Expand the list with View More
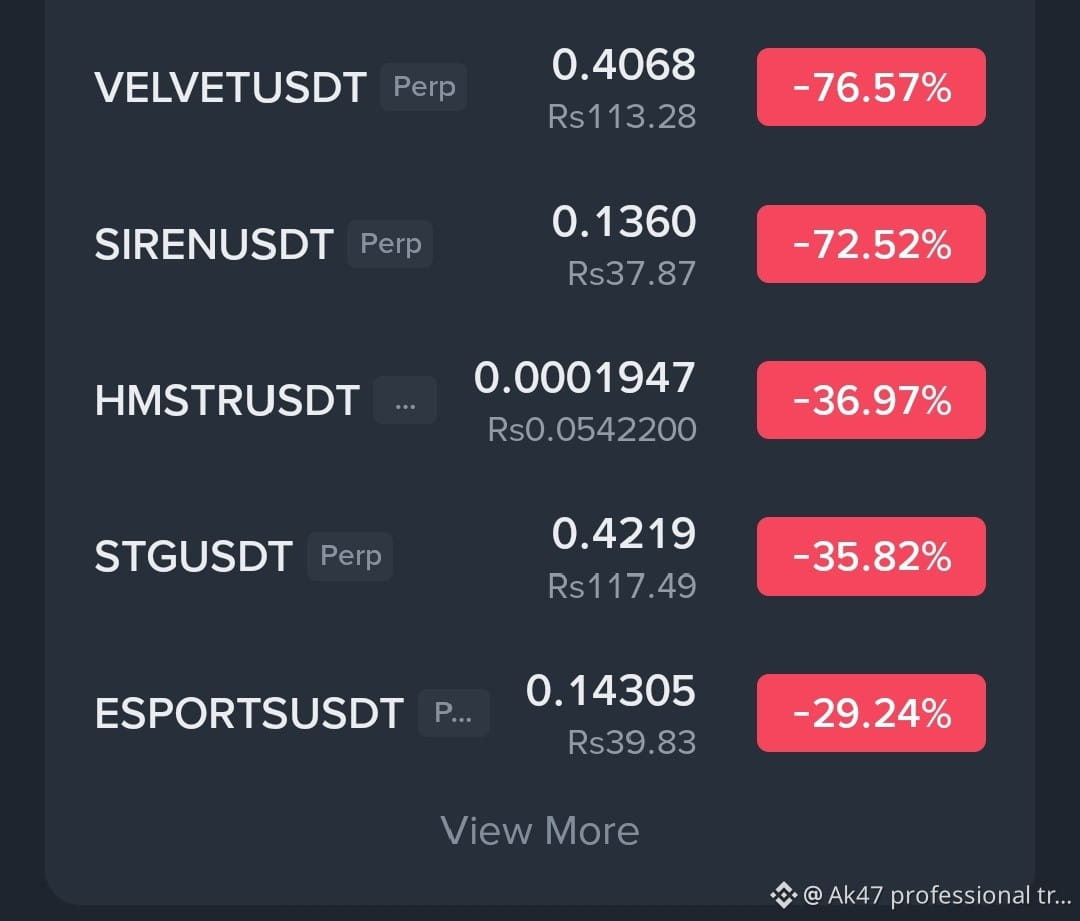 (x=540, y=830)
